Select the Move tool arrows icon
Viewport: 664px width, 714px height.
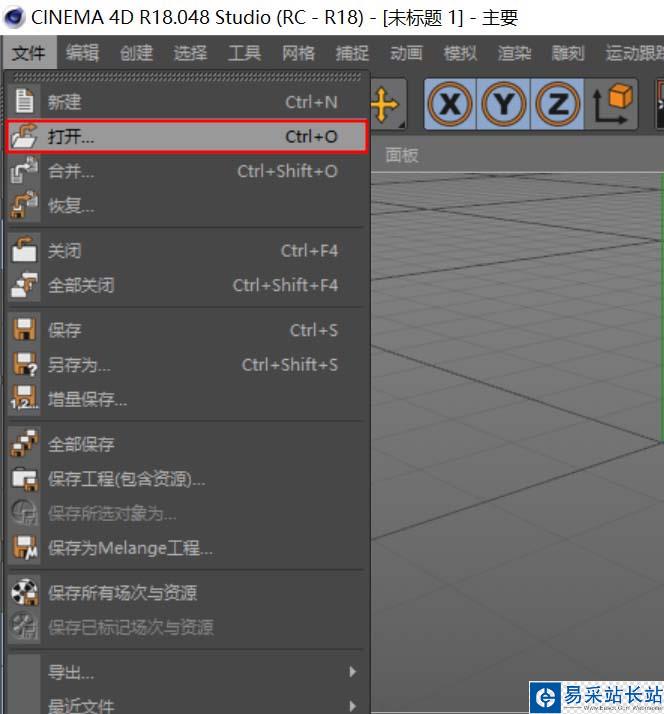385,105
